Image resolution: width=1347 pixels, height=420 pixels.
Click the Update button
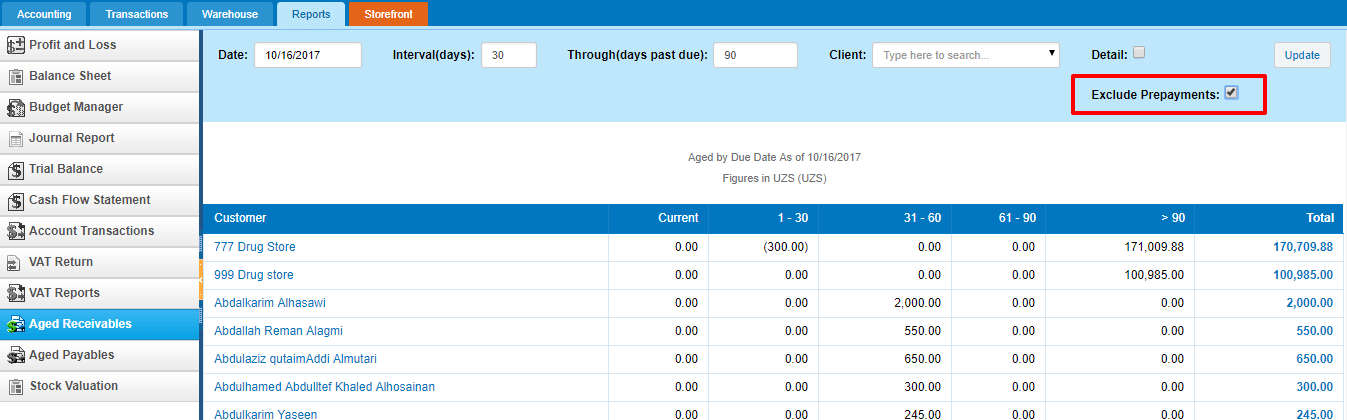[x=1302, y=55]
